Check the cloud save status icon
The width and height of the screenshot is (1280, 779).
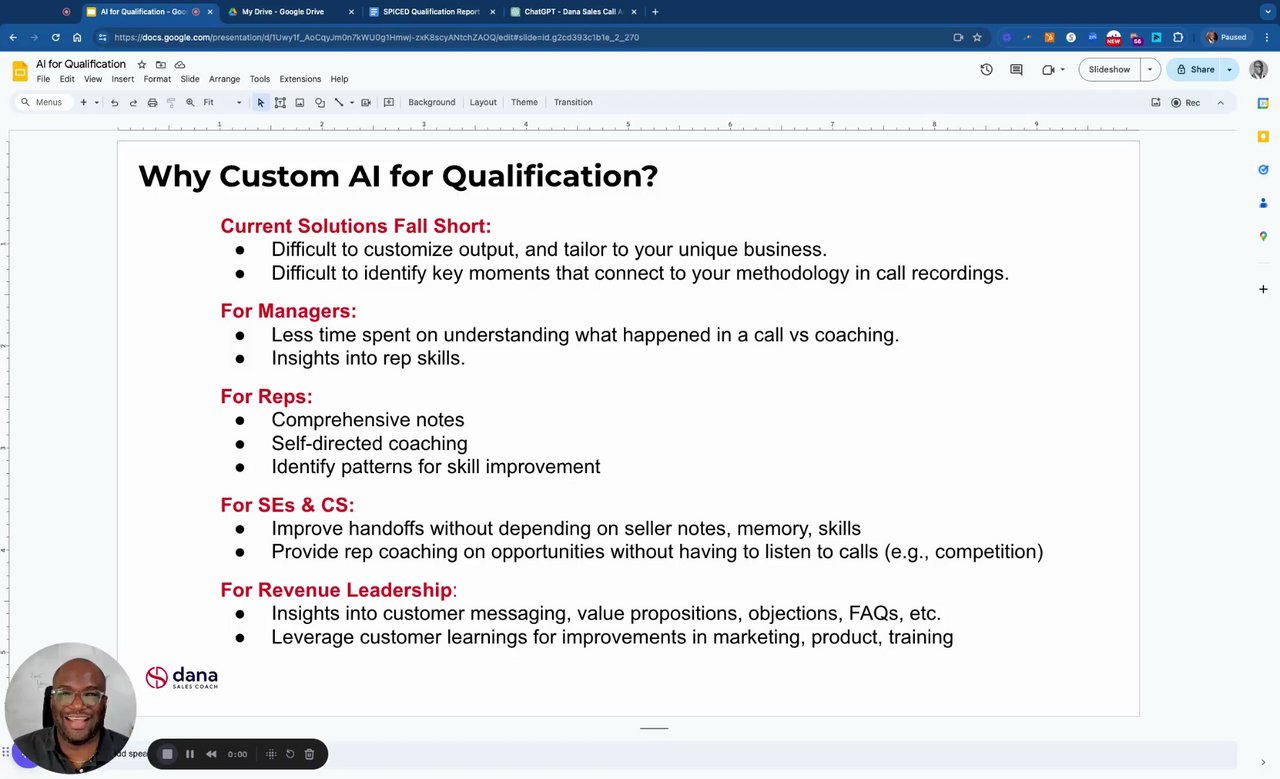pyautogui.click(x=179, y=65)
